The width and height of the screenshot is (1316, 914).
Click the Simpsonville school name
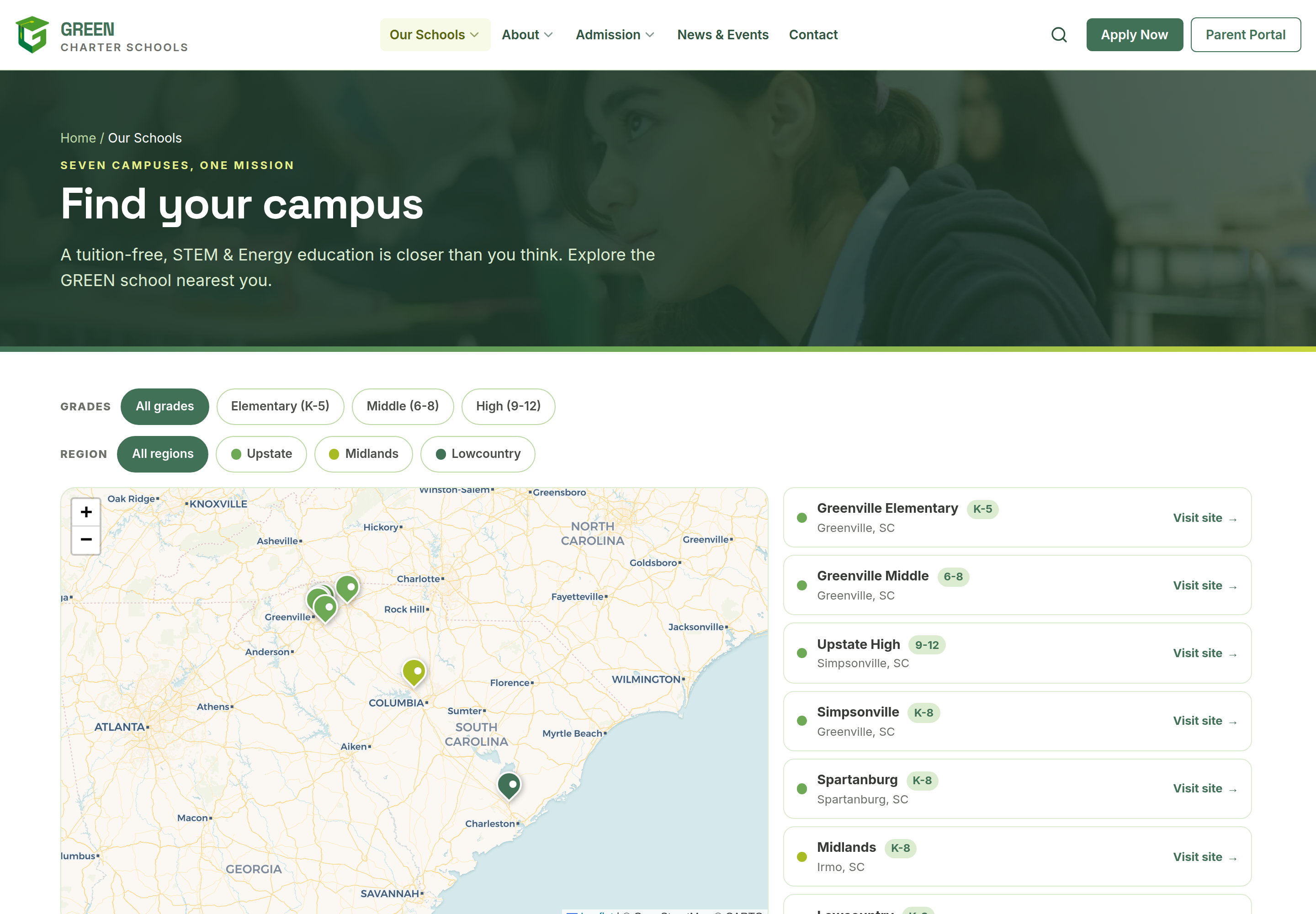tap(857, 712)
